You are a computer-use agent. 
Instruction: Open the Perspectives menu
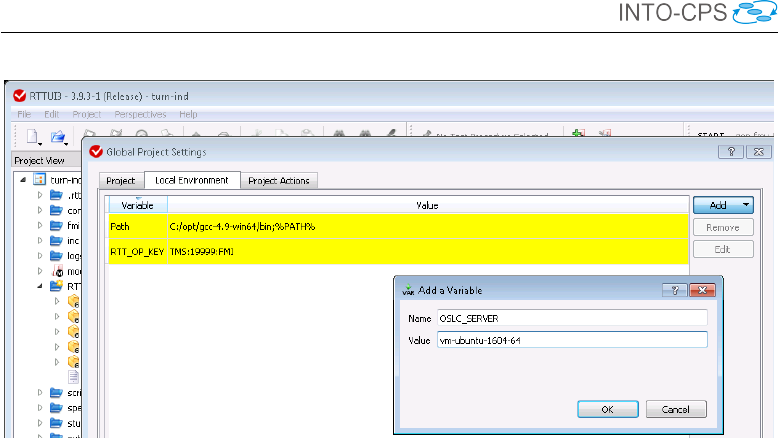[140, 114]
